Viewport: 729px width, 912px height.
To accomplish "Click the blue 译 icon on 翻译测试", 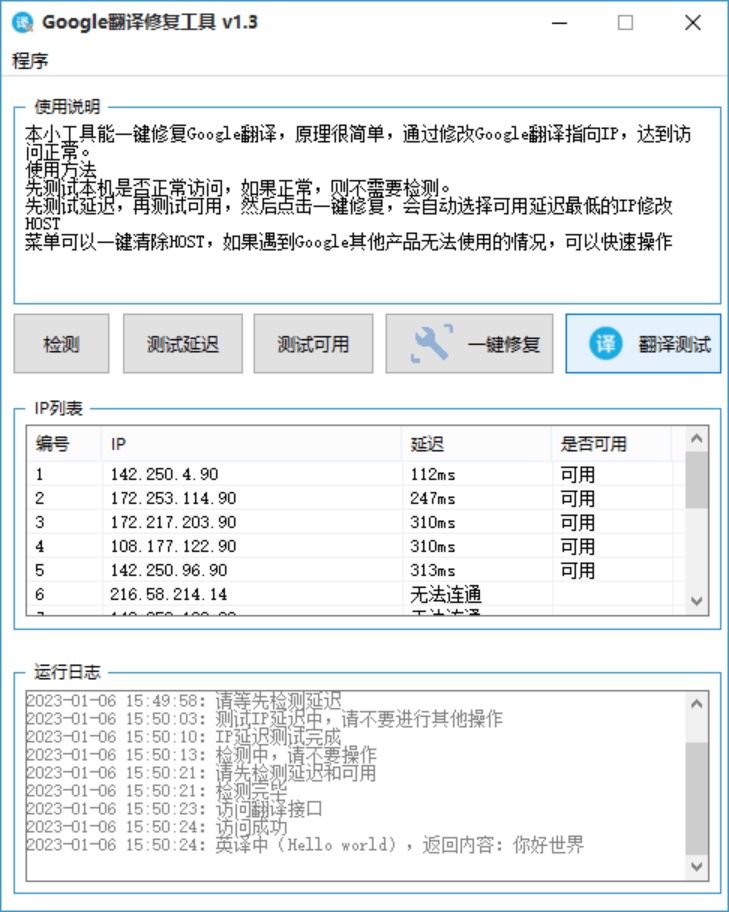I will pyautogui.click(x=605, y=344).
